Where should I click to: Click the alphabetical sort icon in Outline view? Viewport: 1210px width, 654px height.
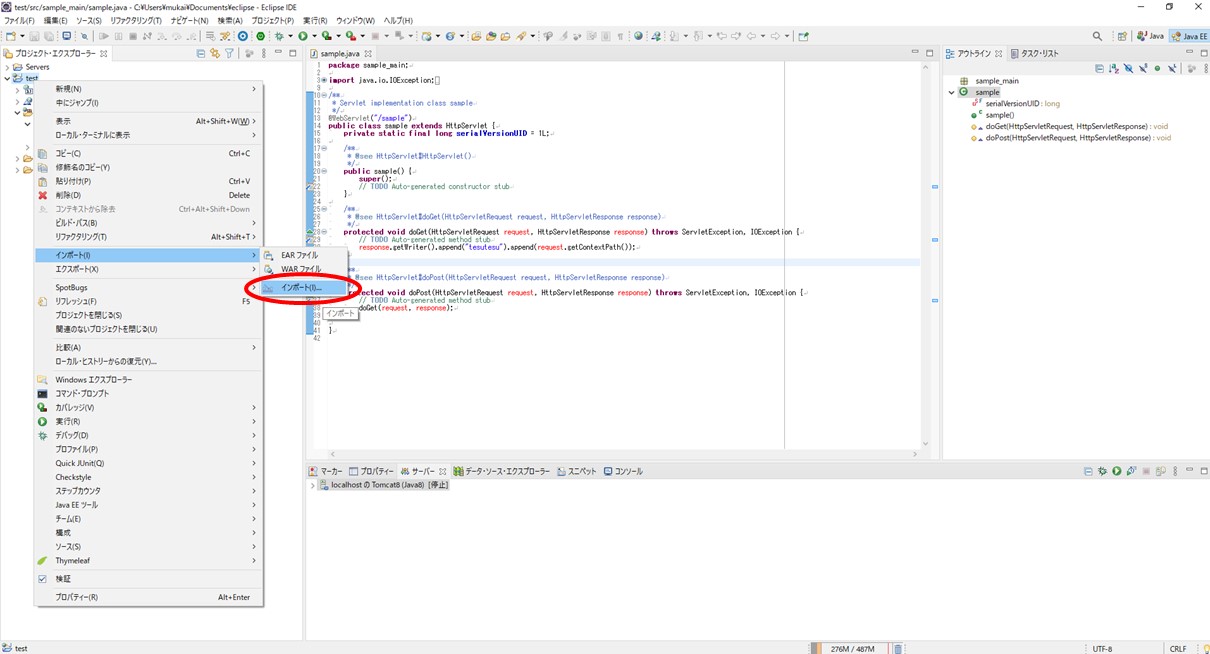pyautogui.click(x=1112, y=66)
